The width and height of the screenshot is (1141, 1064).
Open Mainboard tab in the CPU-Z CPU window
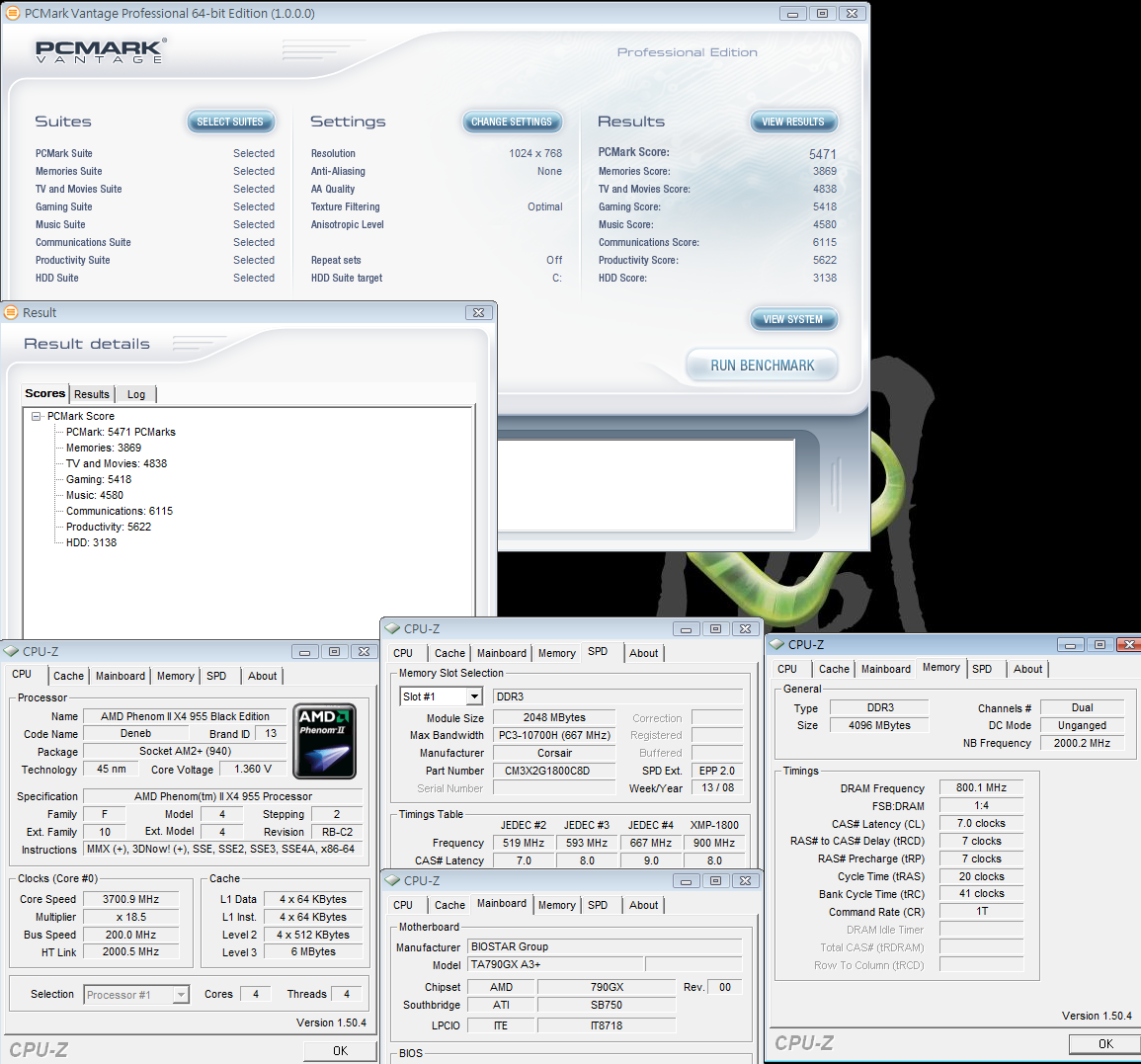(121, 676)
